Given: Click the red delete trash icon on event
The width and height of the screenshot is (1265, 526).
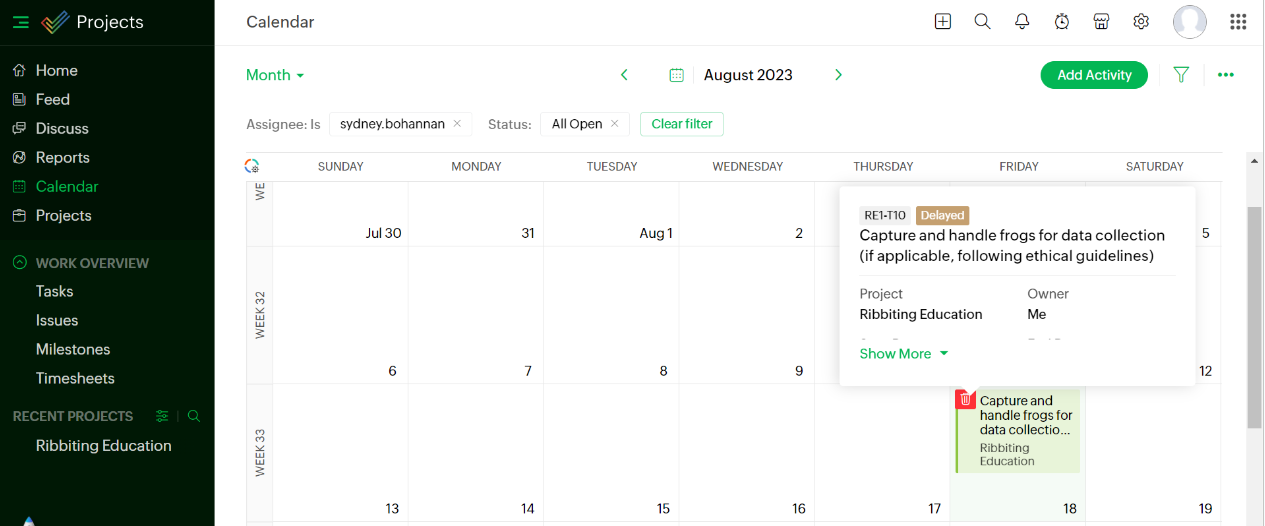Looking at the screenshot, I should click(x=965, y=400).
